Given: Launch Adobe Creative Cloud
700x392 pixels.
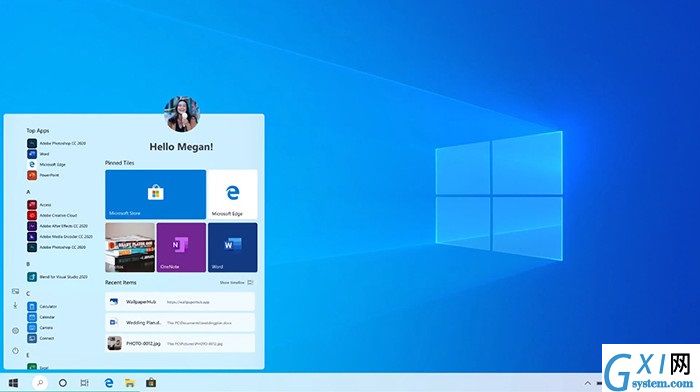Looking at the screenshot, I should (x=52, y=215).
